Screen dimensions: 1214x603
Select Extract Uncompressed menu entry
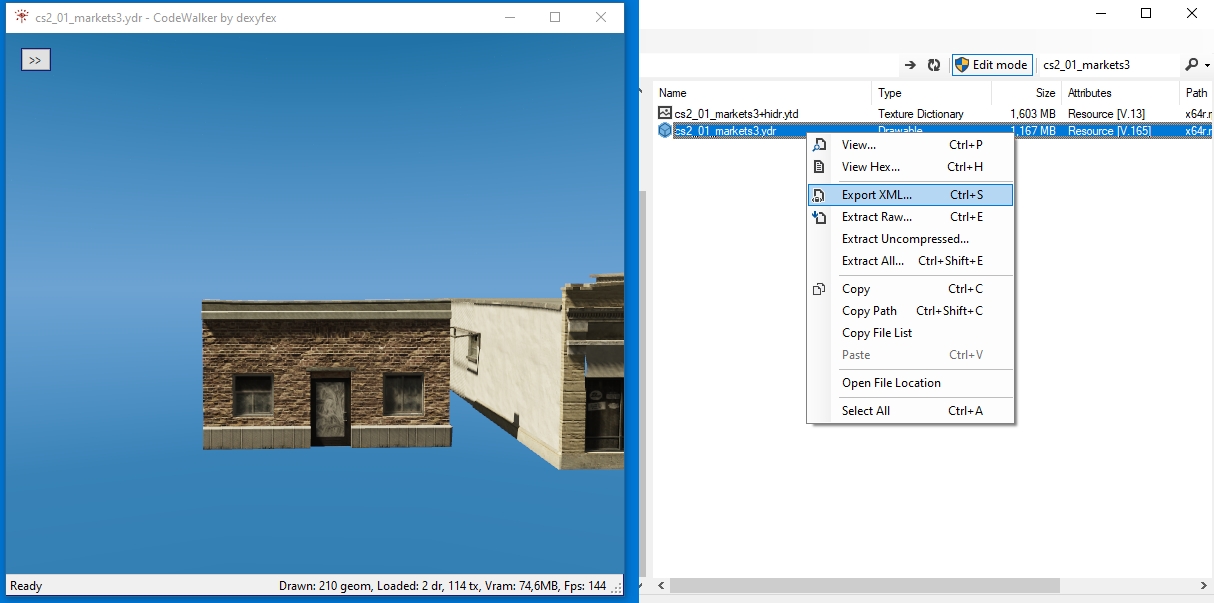[905, 239]
